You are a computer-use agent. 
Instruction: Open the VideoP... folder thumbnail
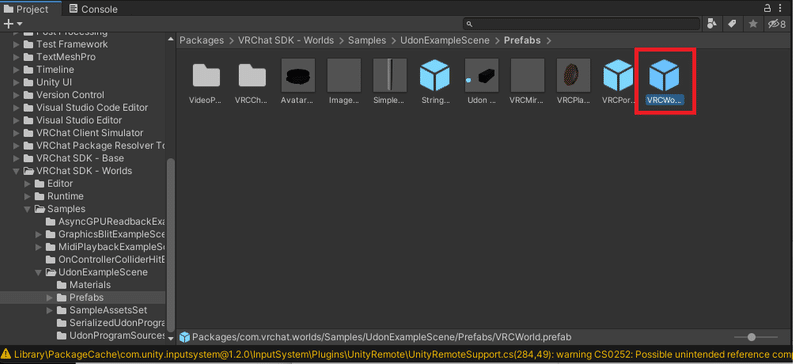click(206, 76)
